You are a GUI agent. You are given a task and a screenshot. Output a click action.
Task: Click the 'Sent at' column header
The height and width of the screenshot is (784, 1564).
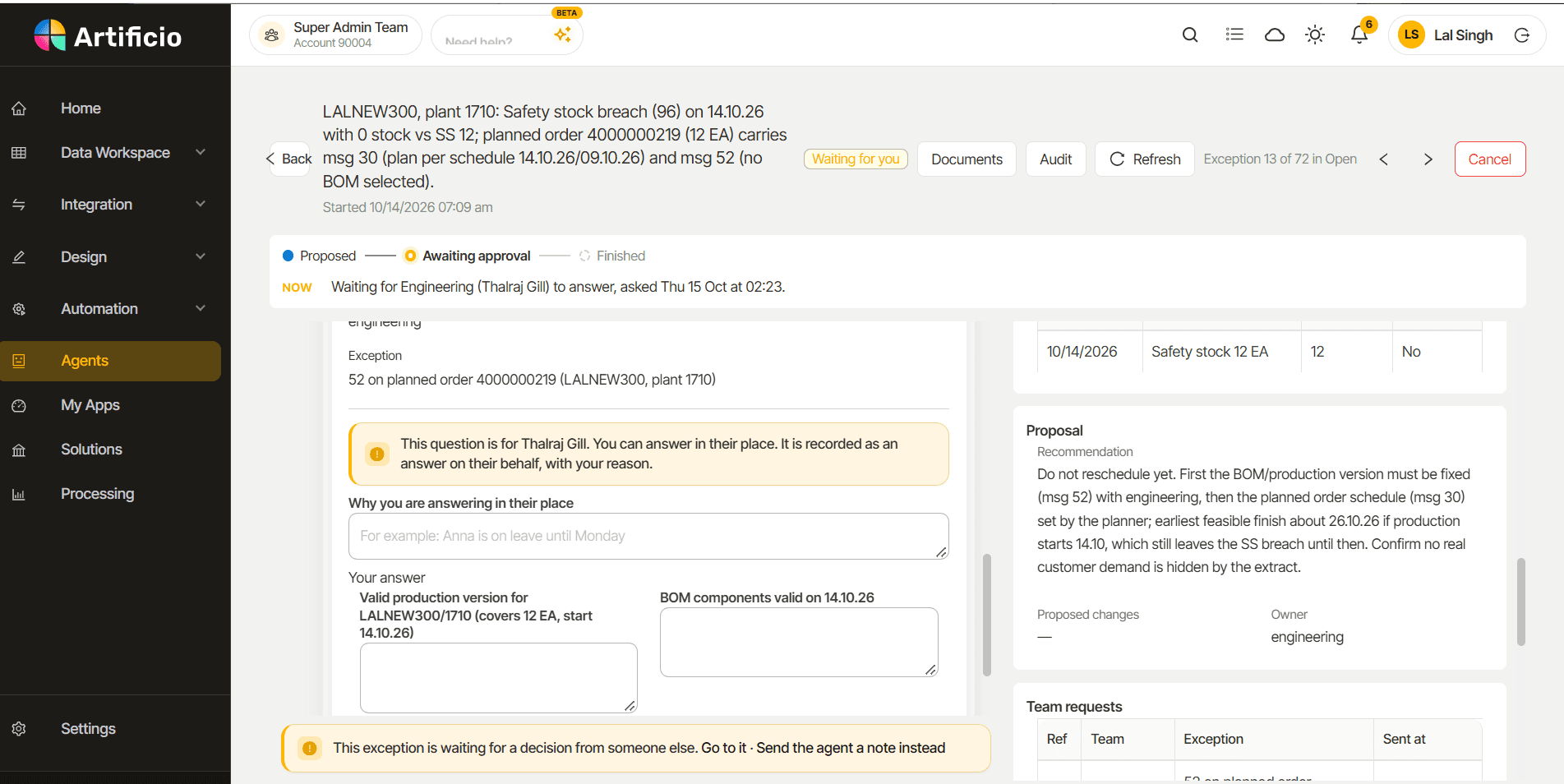click(x=1427, y=739)
